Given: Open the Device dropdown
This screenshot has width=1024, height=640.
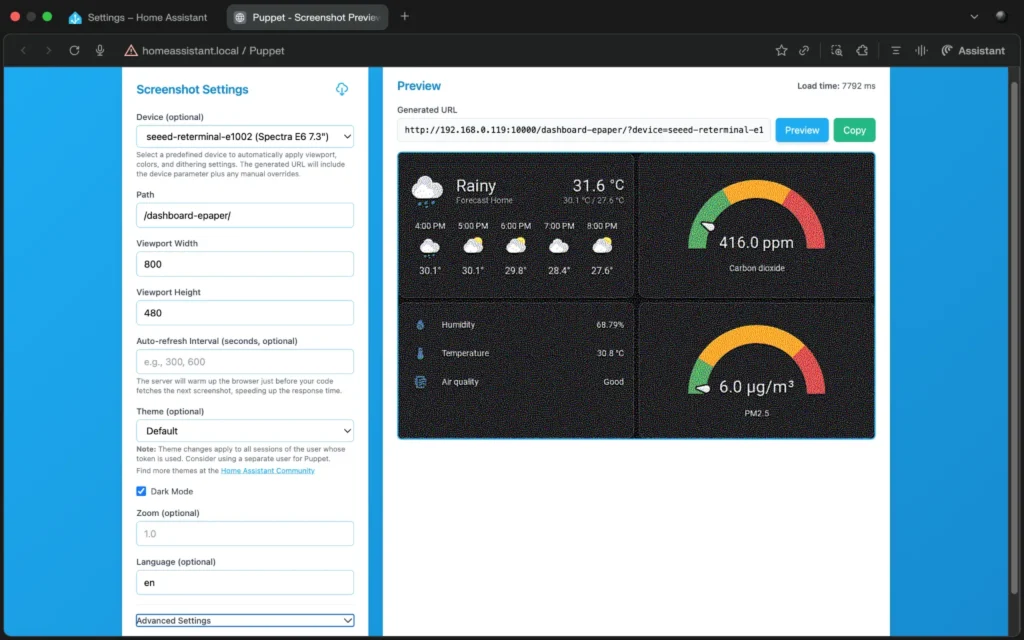Looking at the screenshot, I should point(245,136).
